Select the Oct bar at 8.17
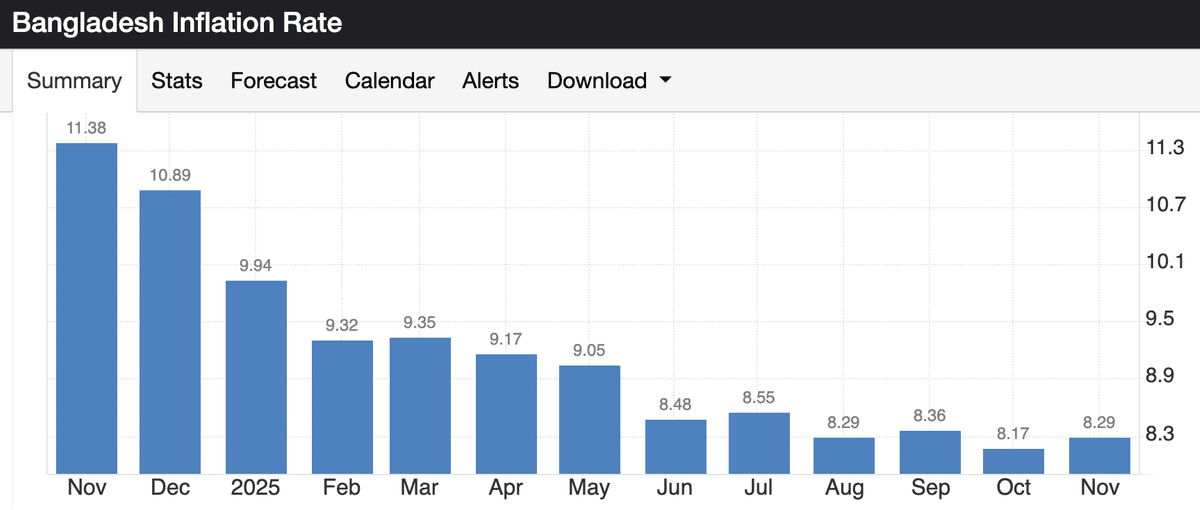 coord(1013,461)
